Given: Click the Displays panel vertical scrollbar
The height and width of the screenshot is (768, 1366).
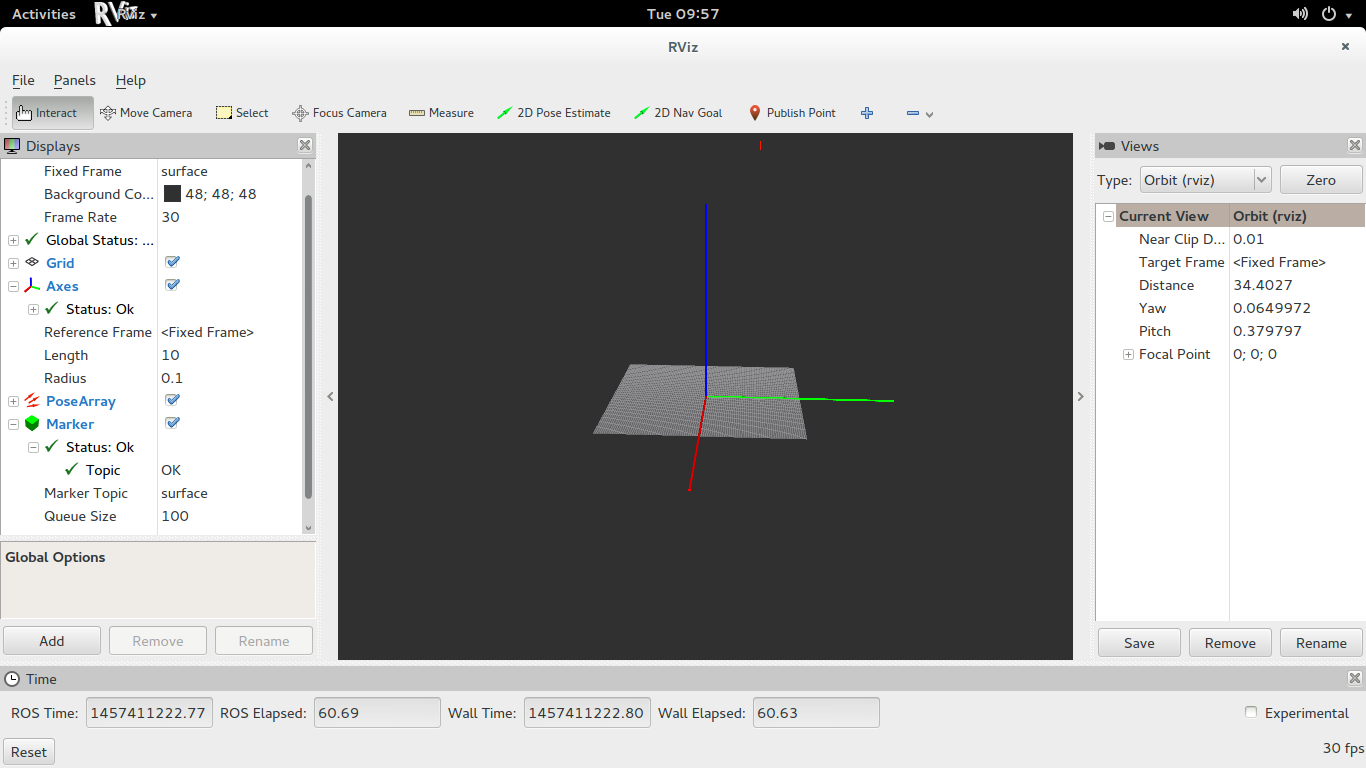Looking at the screenshot, I should (308, 346).
